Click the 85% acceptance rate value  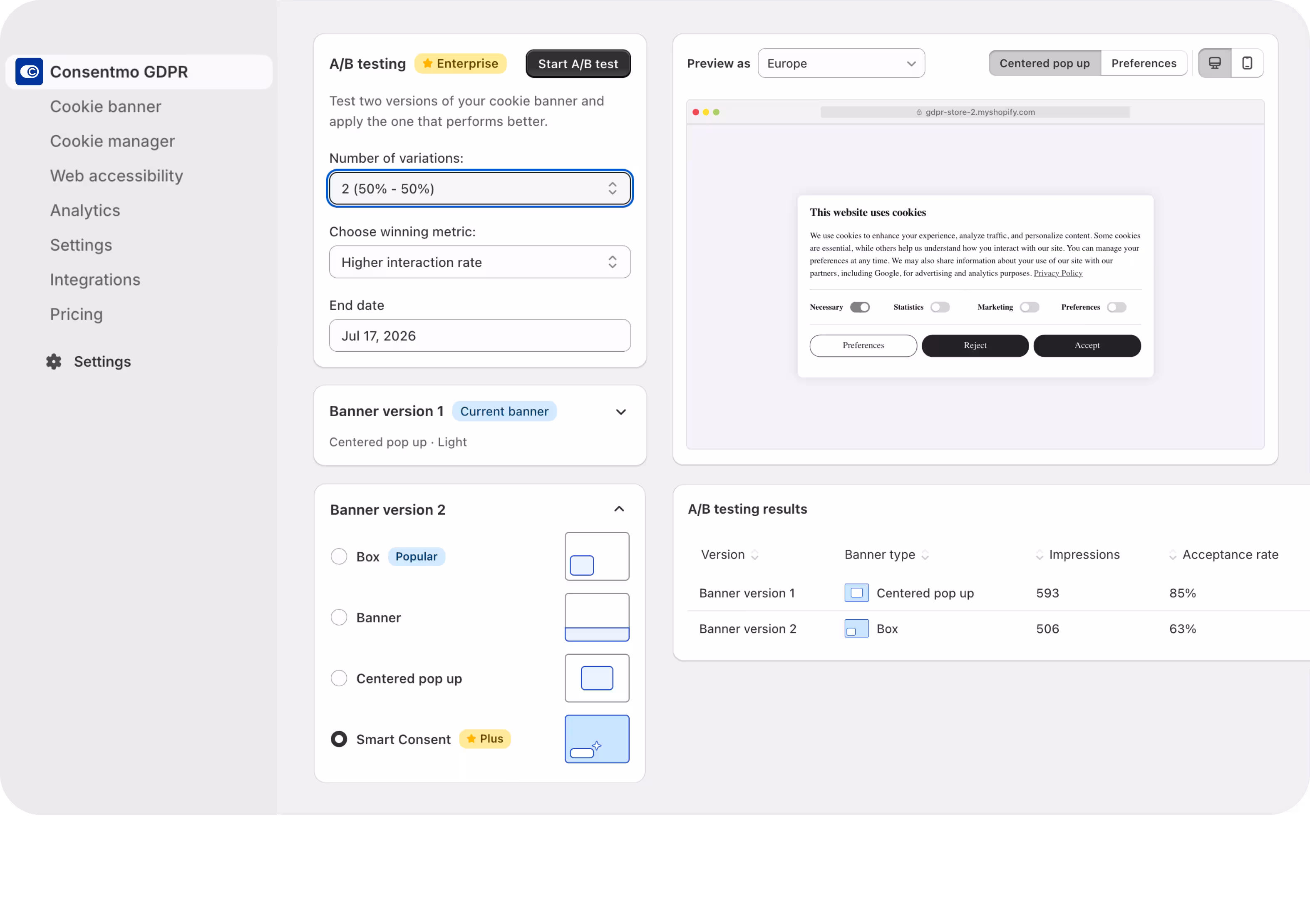coord(1182,593)
